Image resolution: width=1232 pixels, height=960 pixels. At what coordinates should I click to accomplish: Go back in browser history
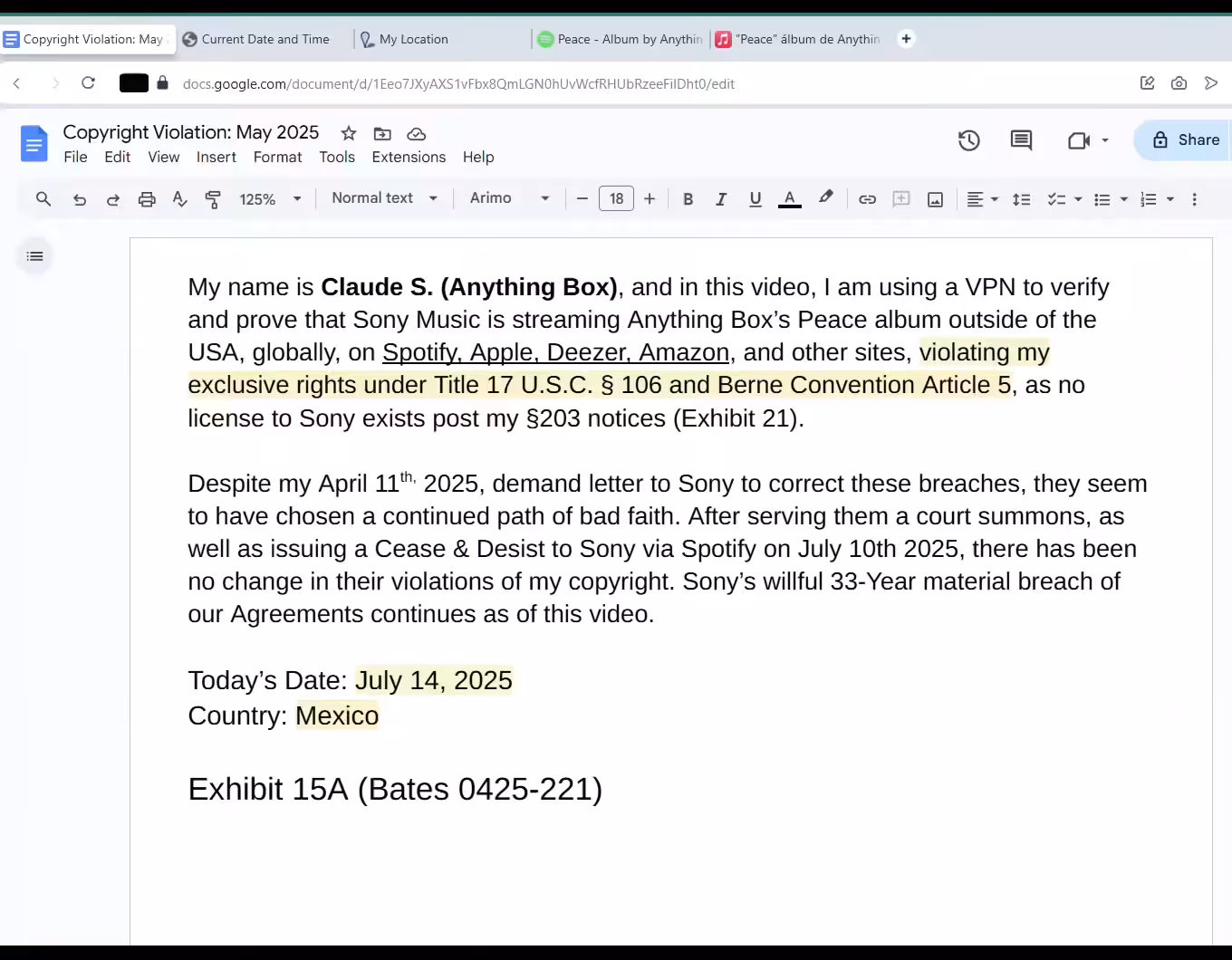[x=16, y=83]
